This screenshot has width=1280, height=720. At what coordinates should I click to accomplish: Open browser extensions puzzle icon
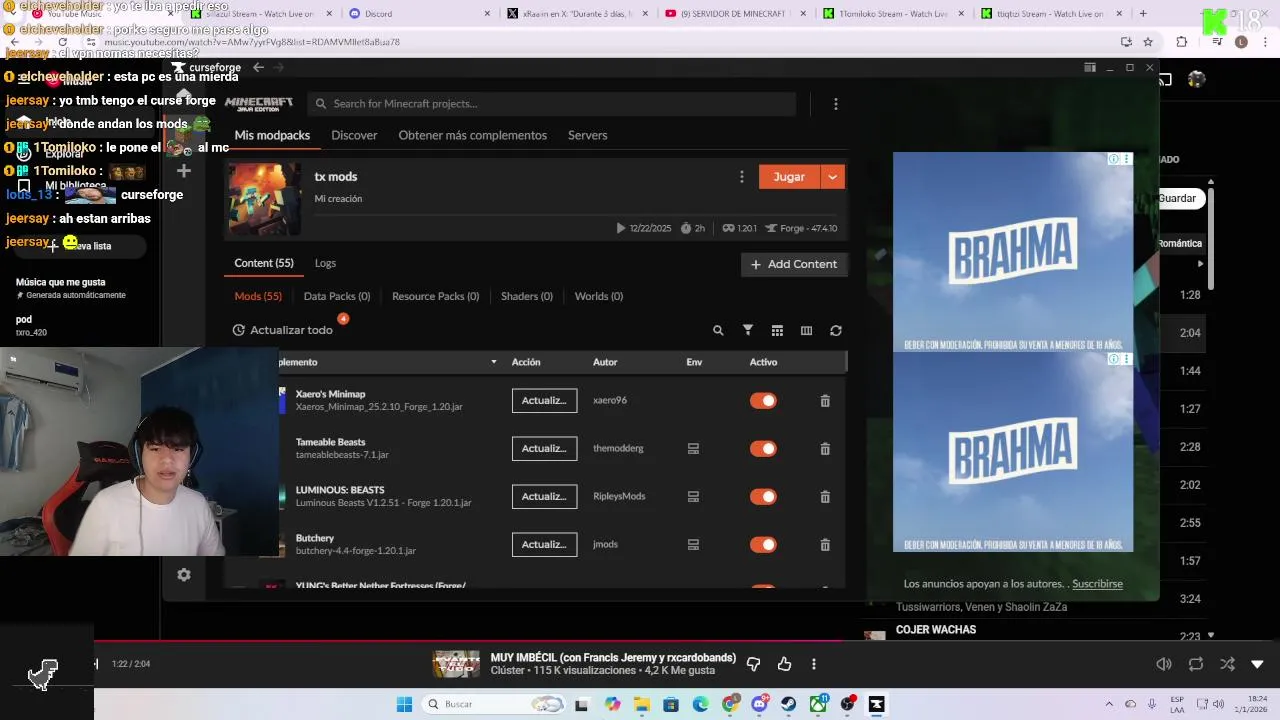(x=1182, y=42)
